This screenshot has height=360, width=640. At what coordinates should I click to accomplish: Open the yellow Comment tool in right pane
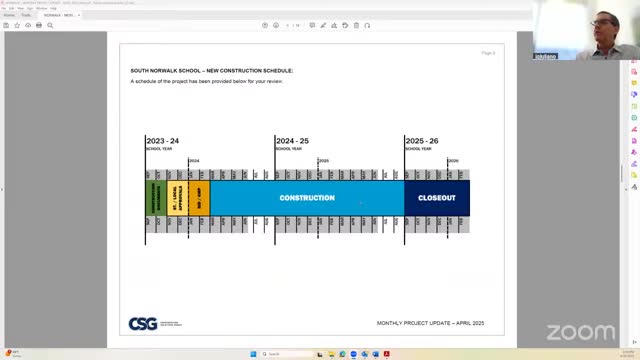click(634, 83)
